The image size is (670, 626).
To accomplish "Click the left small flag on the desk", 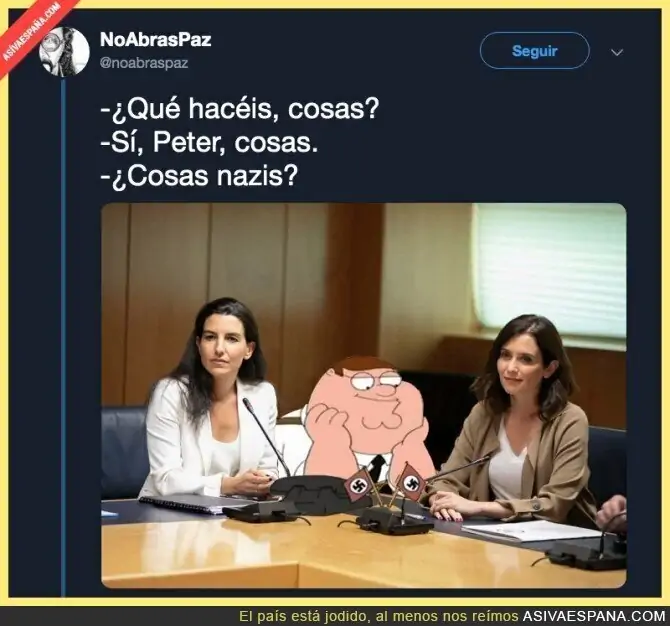I will (358, 484).
